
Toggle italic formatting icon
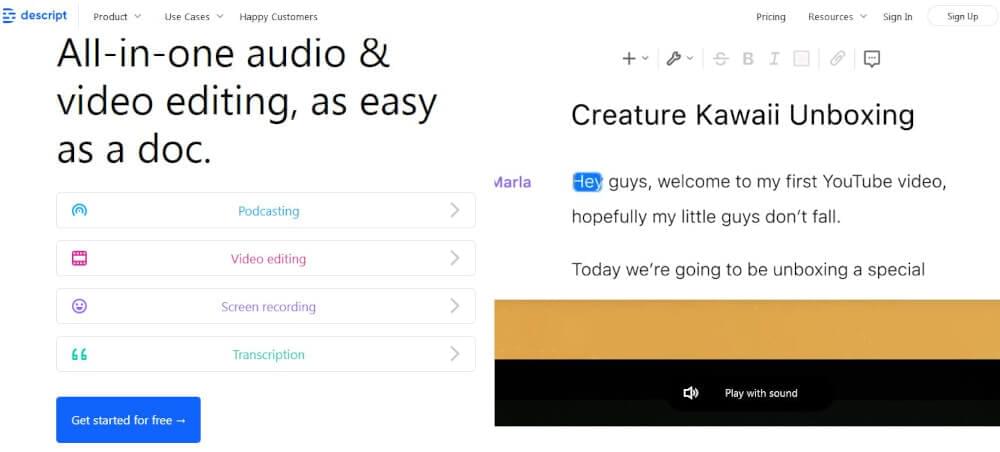(x=774, y=59)
